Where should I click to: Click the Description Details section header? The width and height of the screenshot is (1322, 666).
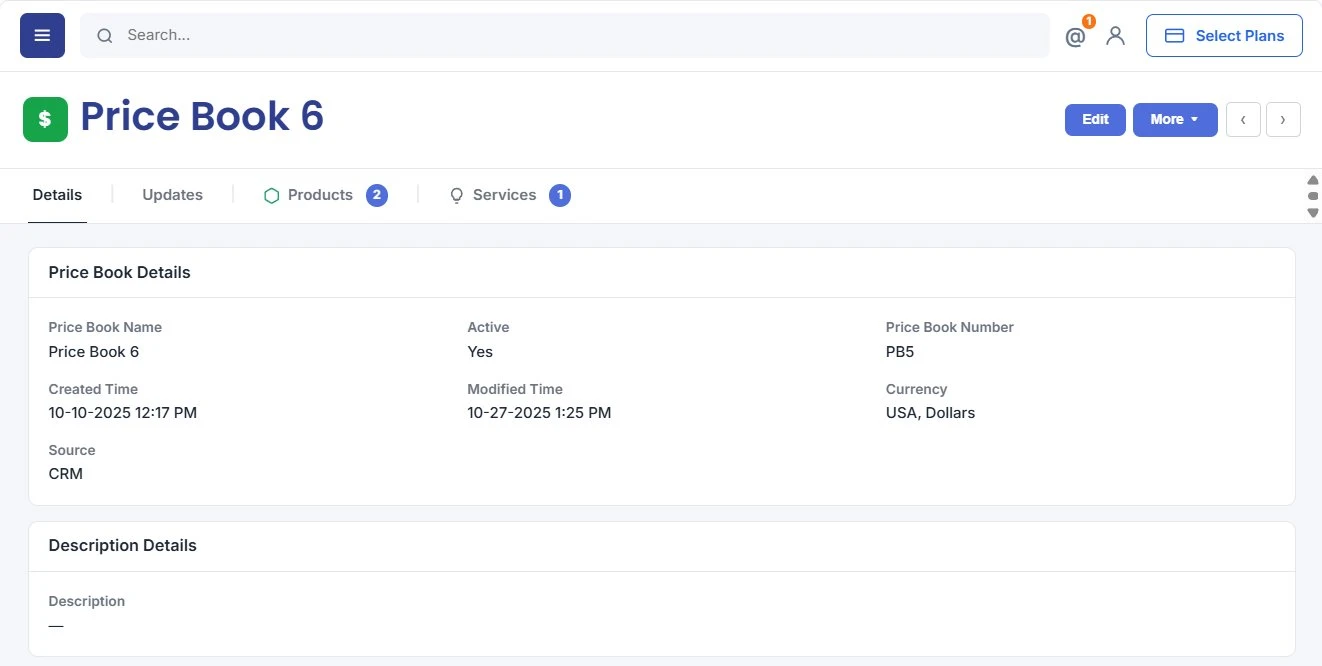122,546
